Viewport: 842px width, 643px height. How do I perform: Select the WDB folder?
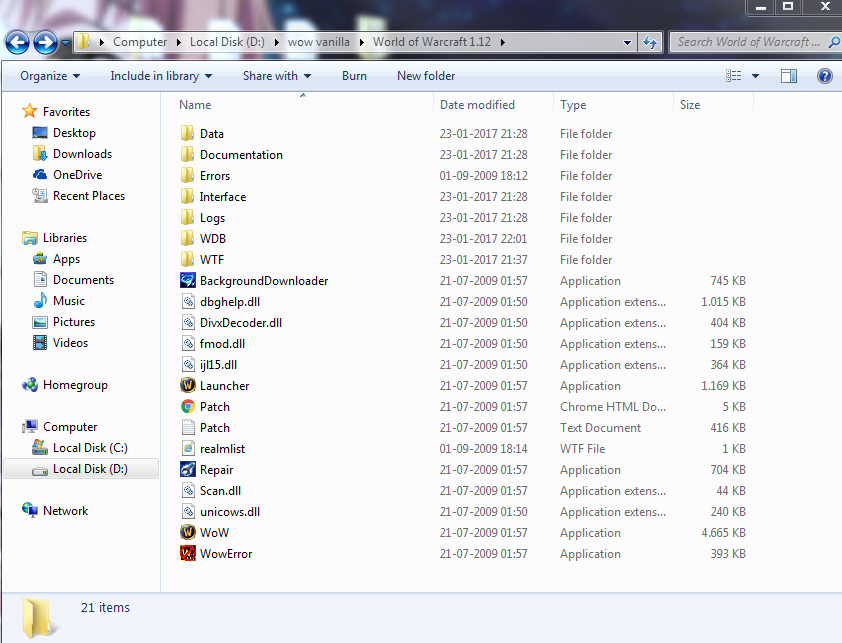tap(213, 239)
